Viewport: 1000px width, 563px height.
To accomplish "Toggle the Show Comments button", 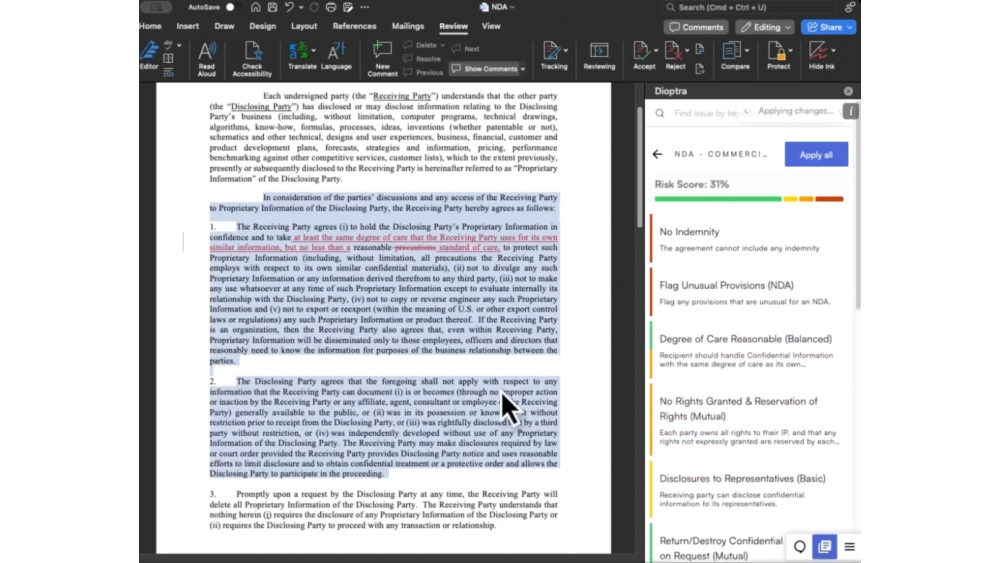I will pos(485,69).
